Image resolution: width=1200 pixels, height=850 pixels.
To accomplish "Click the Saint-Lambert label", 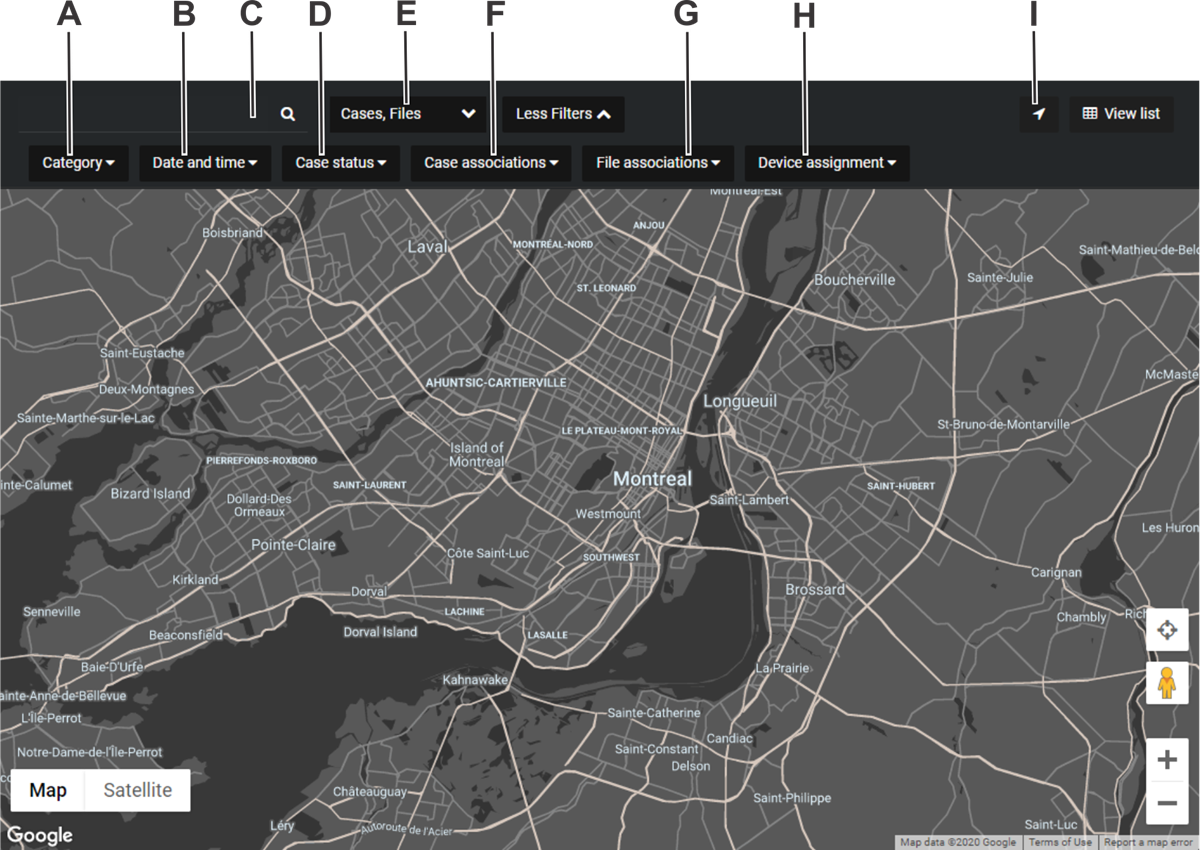I will (x=749, y=499).
